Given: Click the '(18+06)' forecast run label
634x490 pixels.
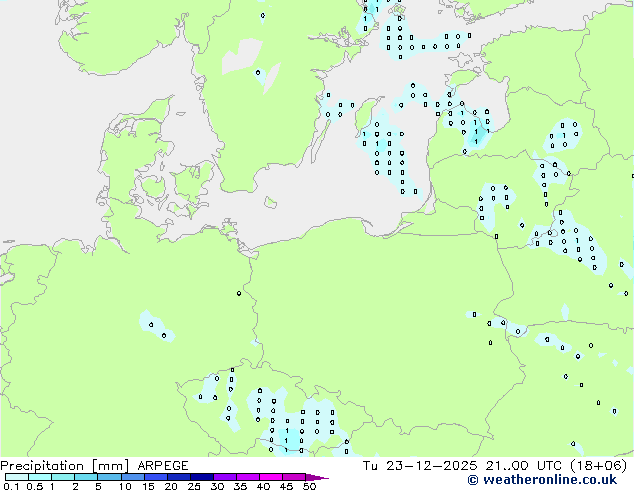Looking at the screenshot, I should pos(598,466).
